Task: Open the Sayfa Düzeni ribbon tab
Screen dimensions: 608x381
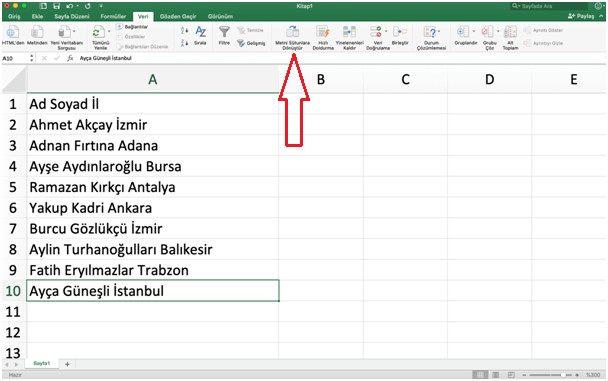Action: [72, 16]
